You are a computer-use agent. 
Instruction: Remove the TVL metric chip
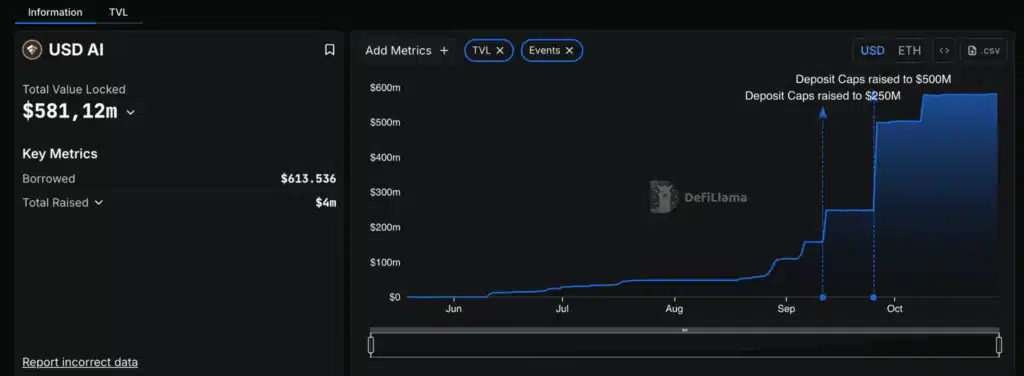500,50
